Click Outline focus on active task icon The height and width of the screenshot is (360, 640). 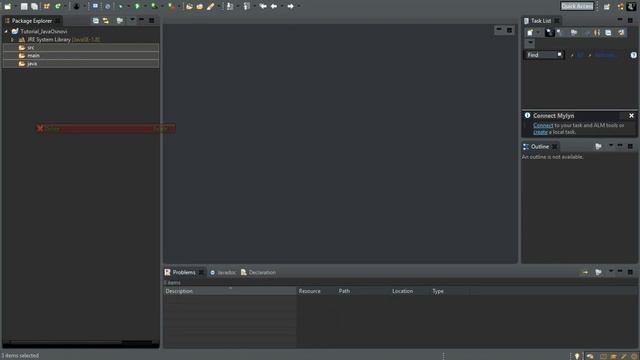point(598,147)
